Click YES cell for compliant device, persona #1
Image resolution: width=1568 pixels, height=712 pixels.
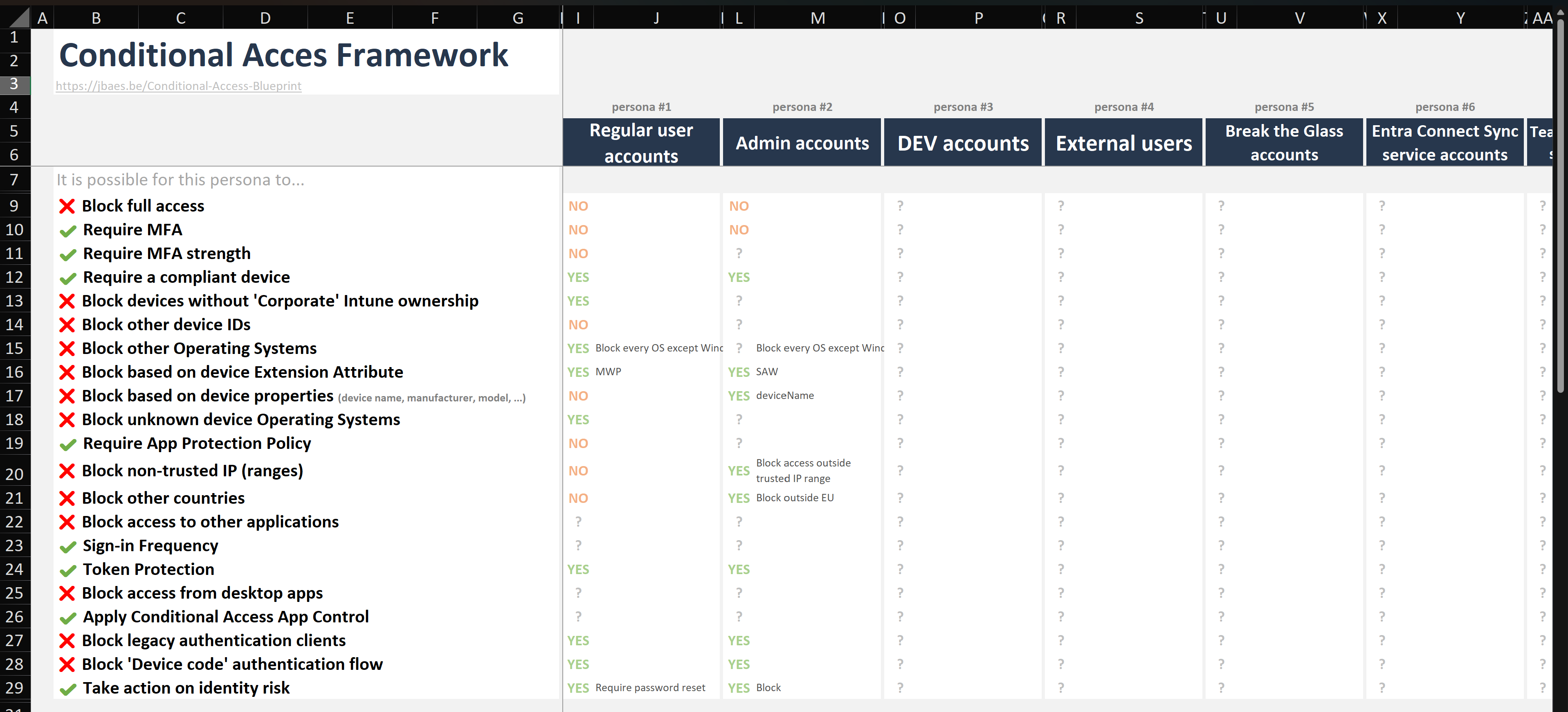[x=577, y=277]
